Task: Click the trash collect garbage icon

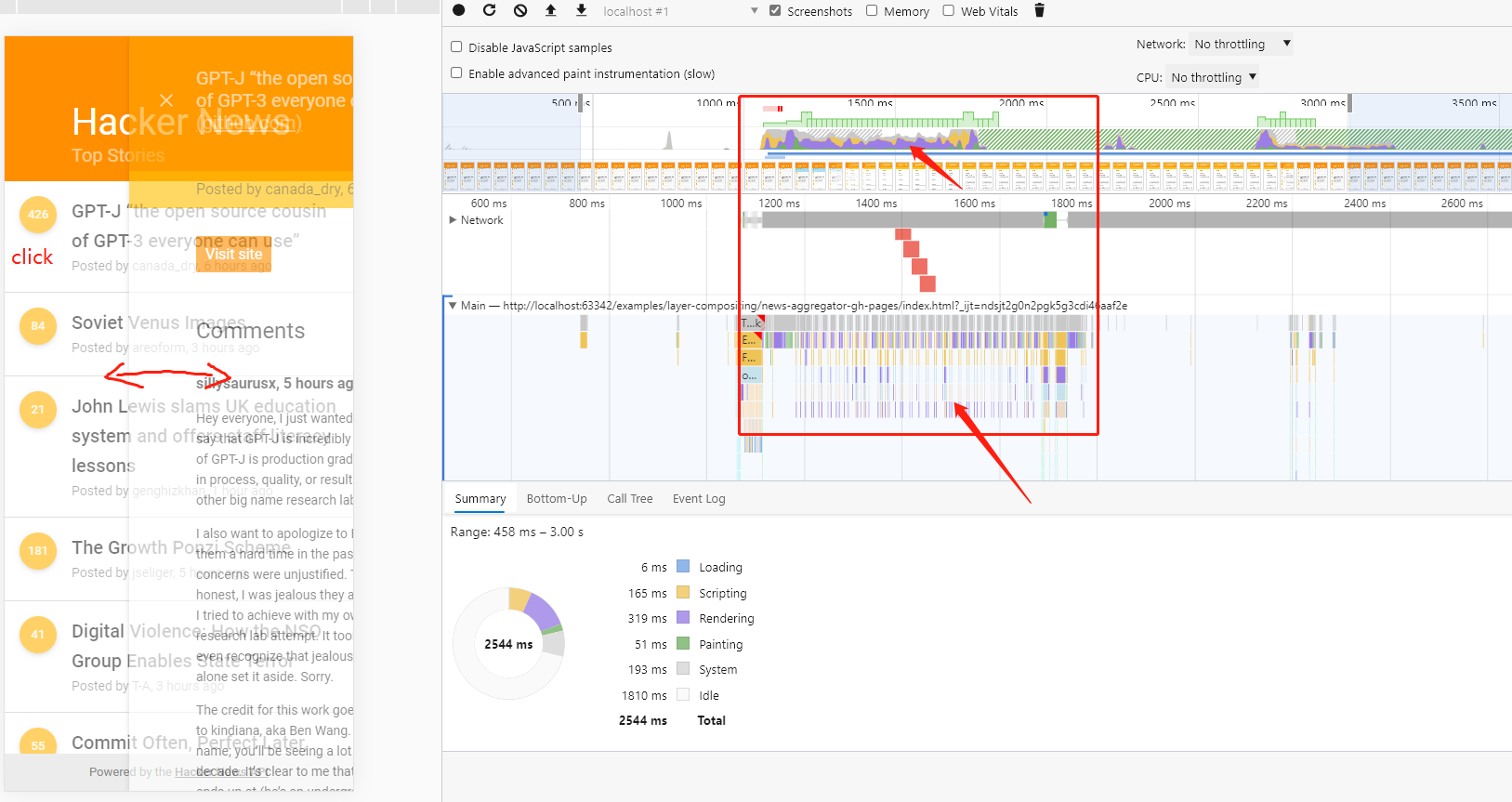Action: [1040, 11]
